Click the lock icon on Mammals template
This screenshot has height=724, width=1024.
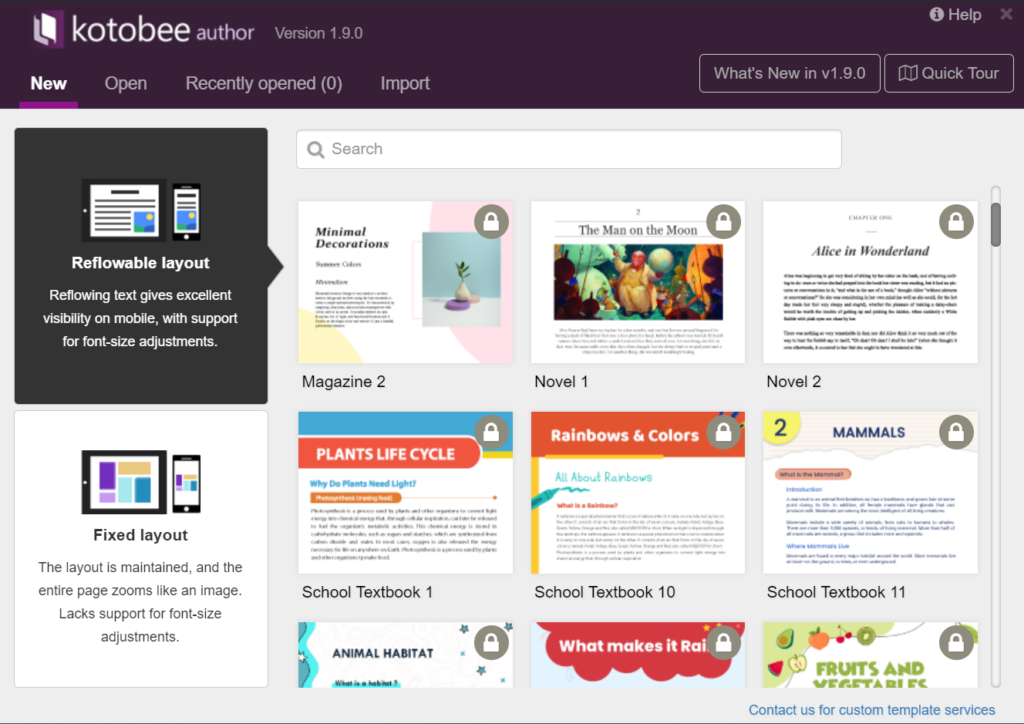tap(956, 432)
